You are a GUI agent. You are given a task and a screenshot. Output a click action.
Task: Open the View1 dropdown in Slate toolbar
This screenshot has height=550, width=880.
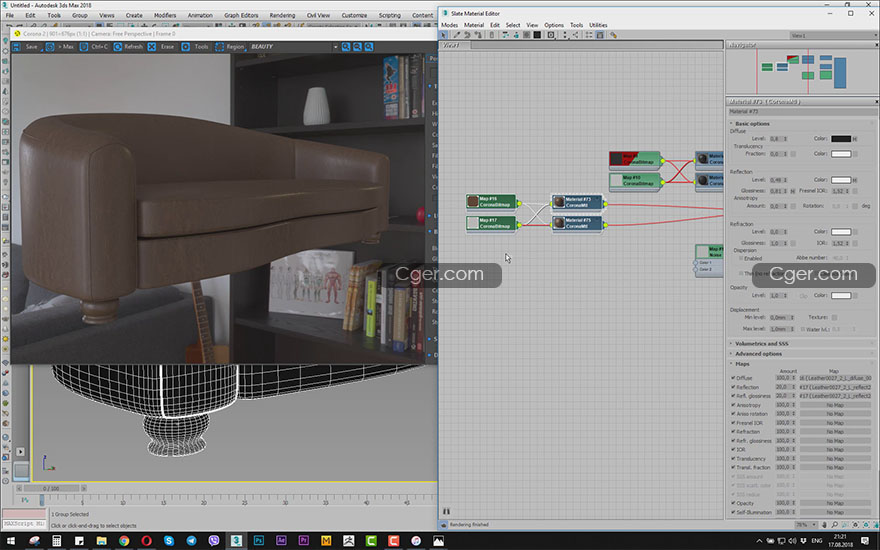point(833,35)
